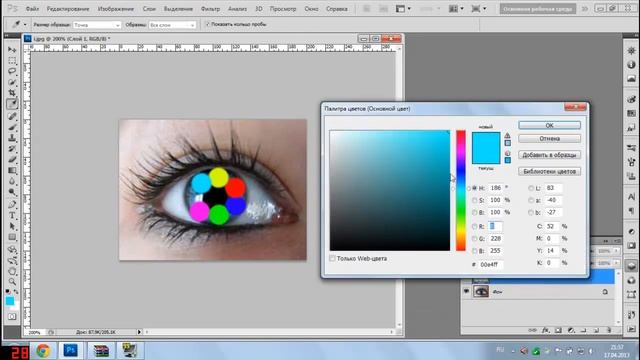Select the R red radio button
Viewport: 640px width, 360px height.
click(x=474, y=226)
